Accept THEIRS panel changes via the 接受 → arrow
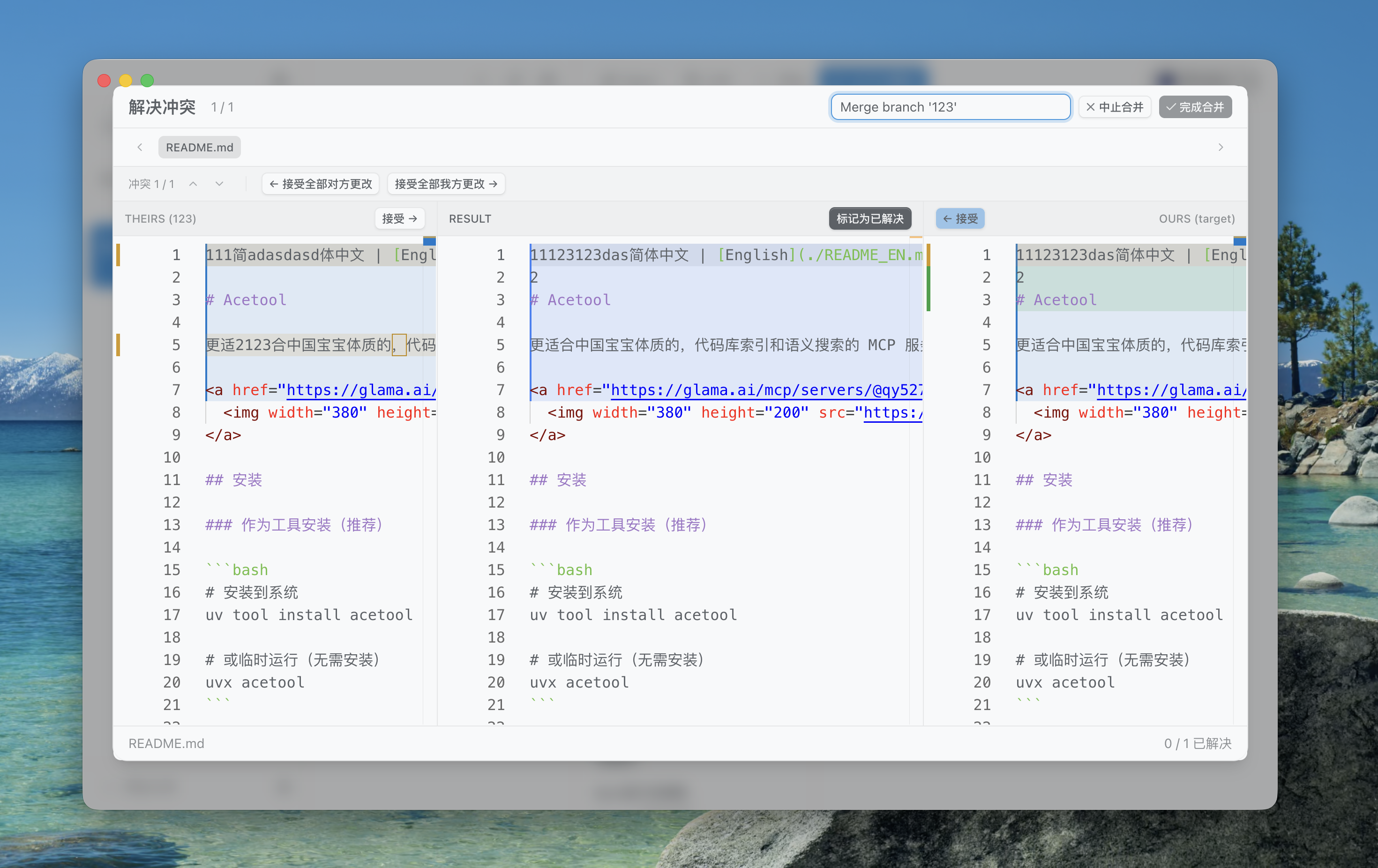1378x868 pixels. click(399, 218)
